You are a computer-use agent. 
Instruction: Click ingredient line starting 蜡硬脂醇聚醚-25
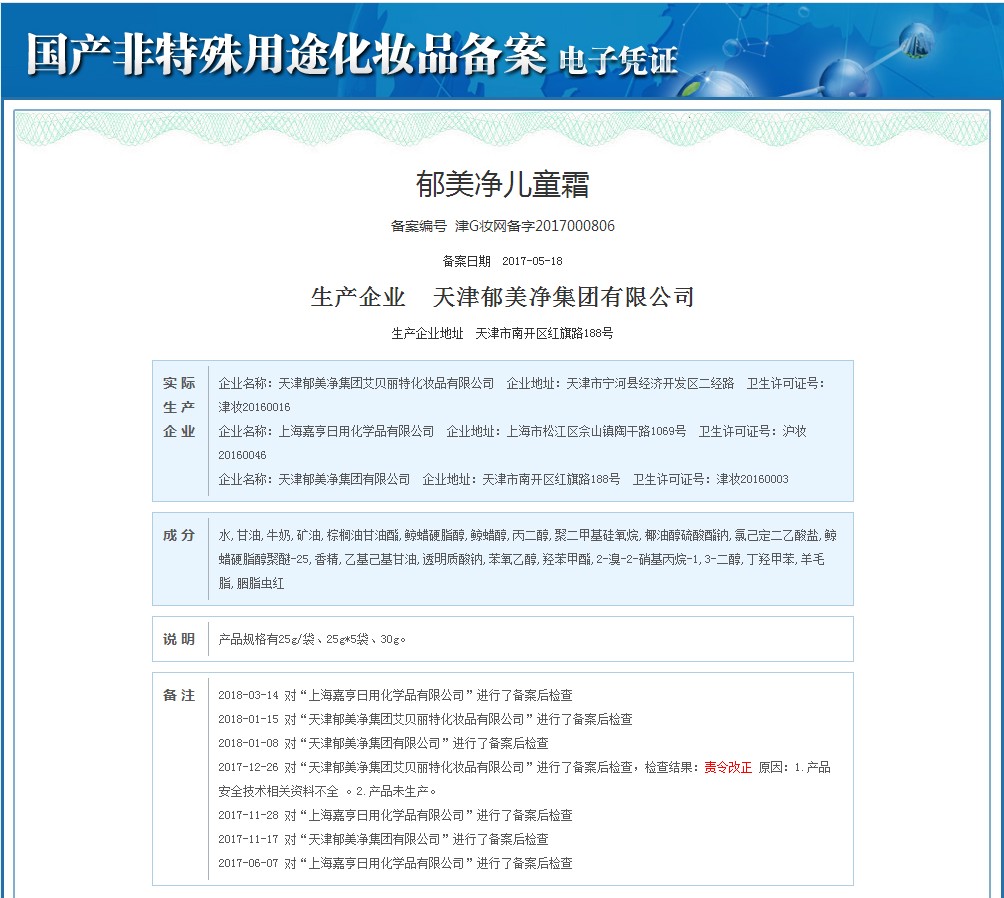coord(521,560)
